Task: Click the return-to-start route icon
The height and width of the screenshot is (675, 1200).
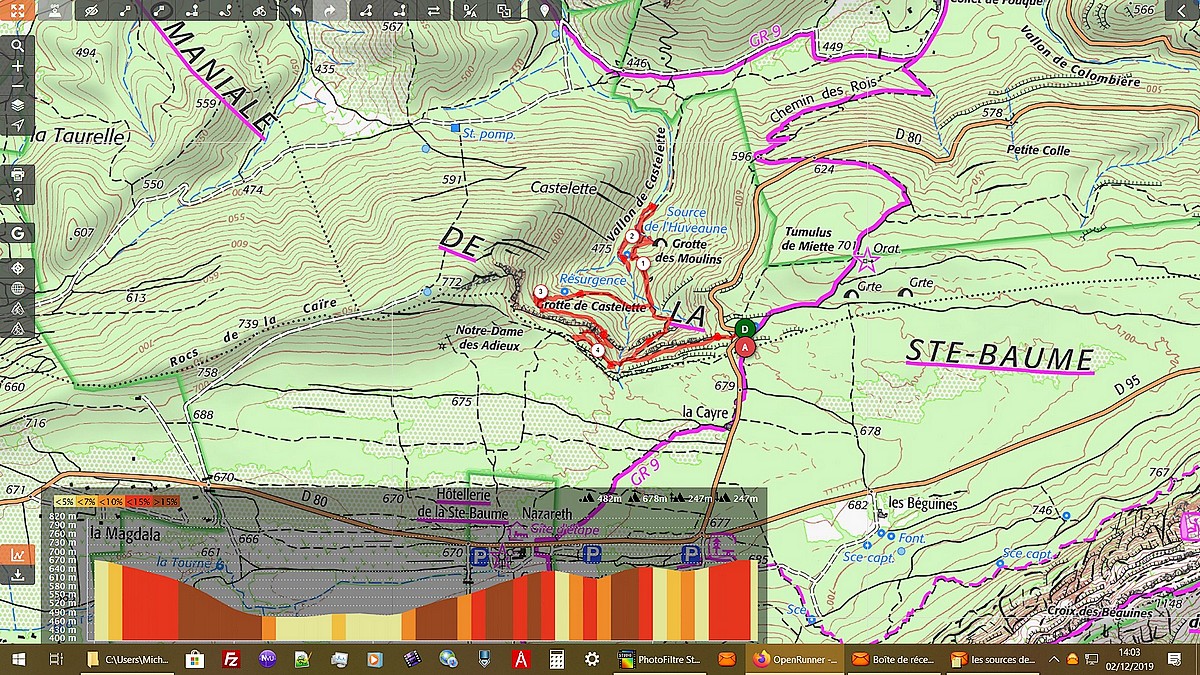Action: [x=400, y=10]
